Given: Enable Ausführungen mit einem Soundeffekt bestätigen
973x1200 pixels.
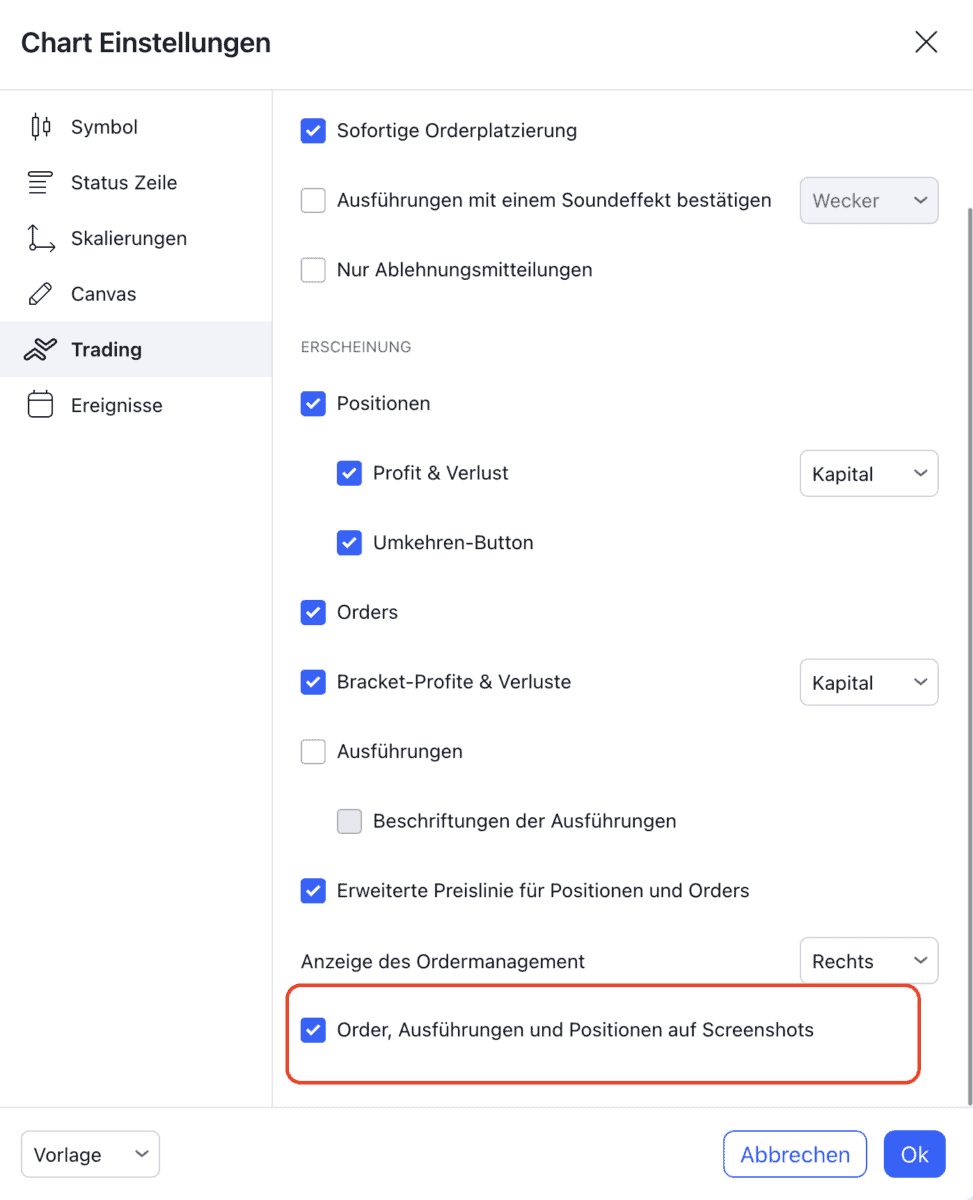Looking at the screenshot, I should click(x=313, y=200).
